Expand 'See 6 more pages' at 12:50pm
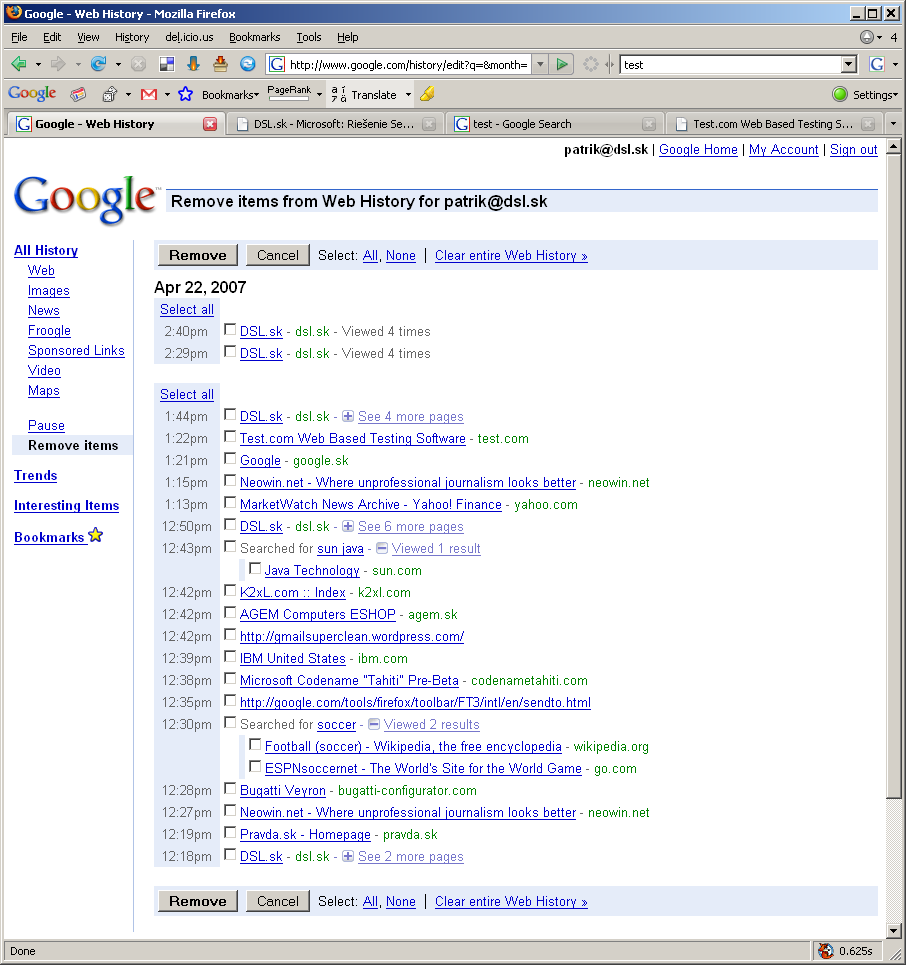This screenshot has height=965, width=906. 348,526
